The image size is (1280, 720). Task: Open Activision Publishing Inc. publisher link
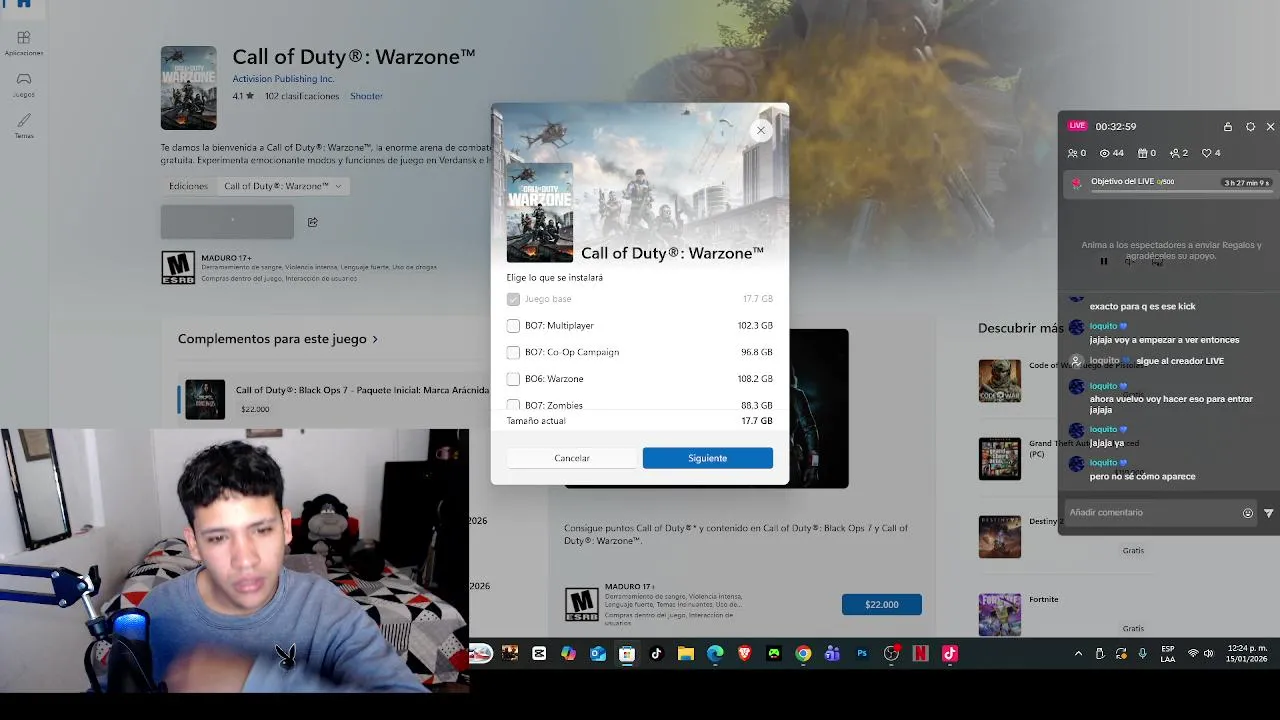tap(283, 79)
